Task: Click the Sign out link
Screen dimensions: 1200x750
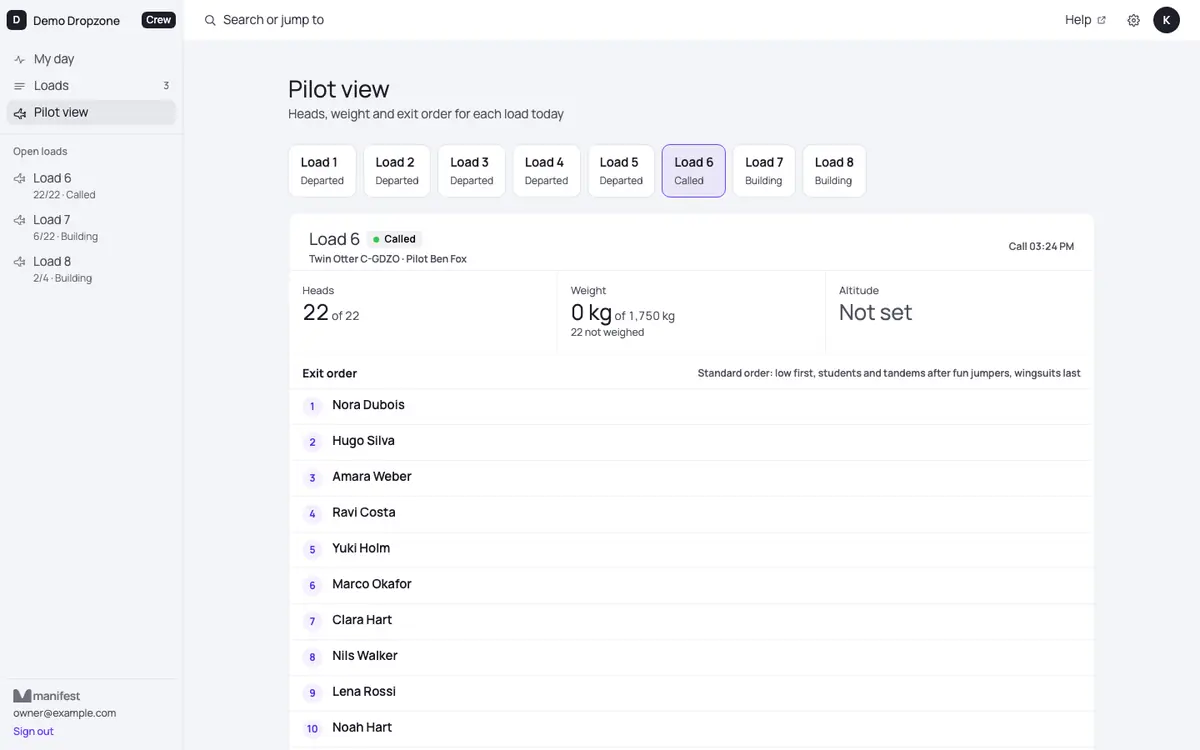Action: click(x=33, y=732)
